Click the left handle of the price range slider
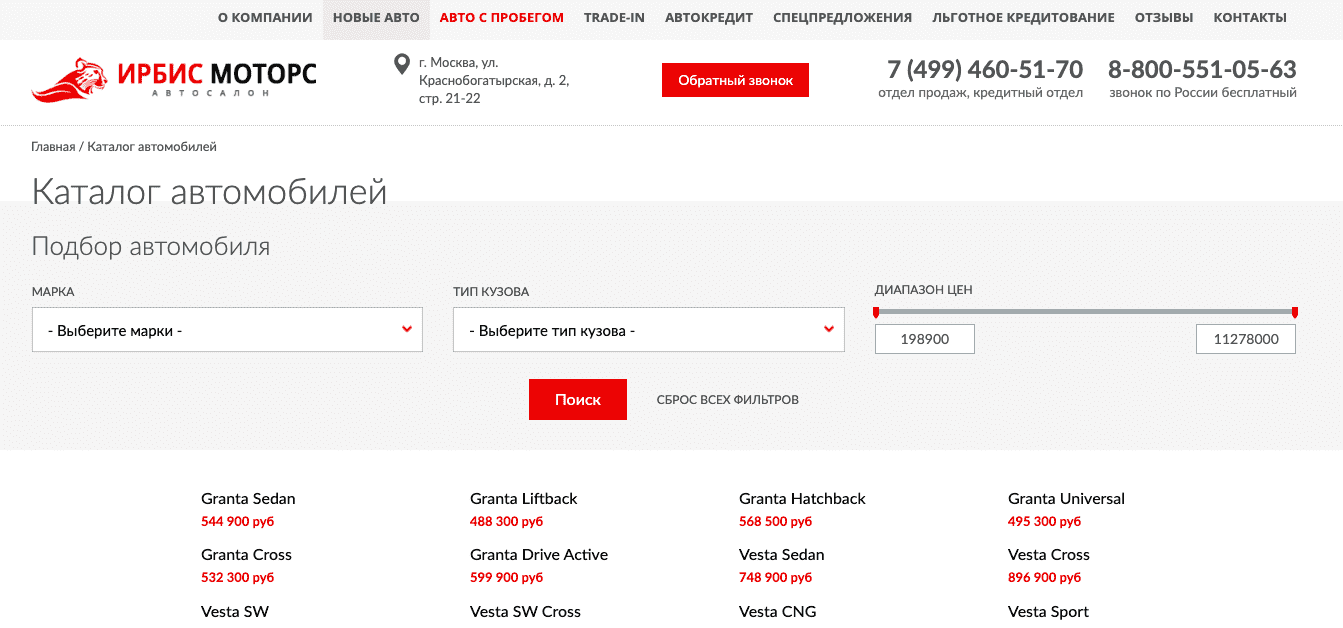The height and width of the screenshot is (628, 1343). tap(877, 312)
